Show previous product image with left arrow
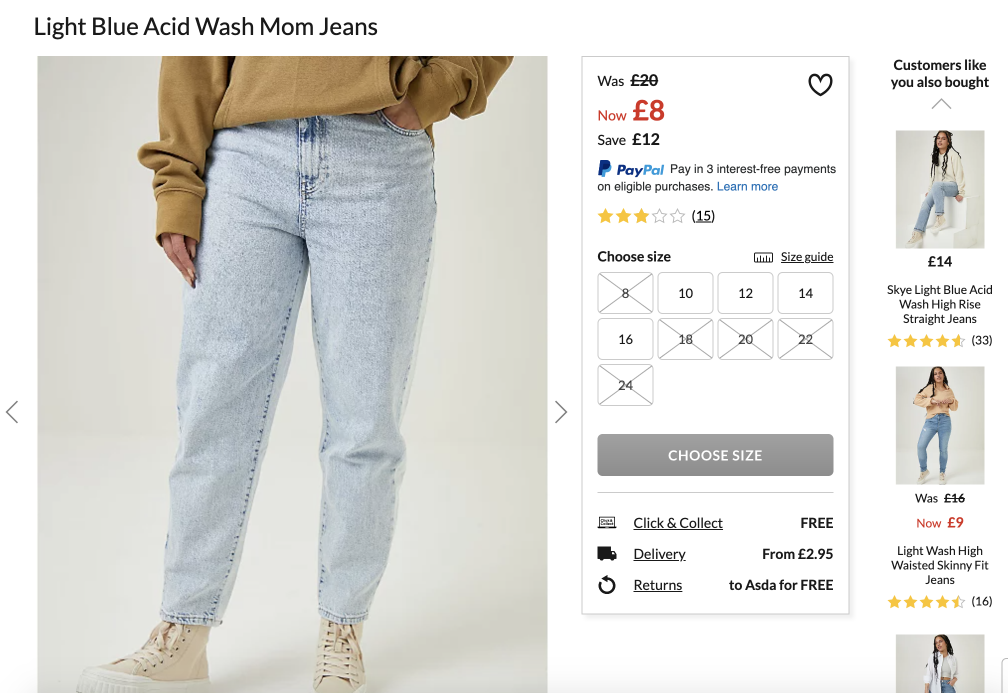This screenshot has width=1008, height=693. click(x=12, y=412)
